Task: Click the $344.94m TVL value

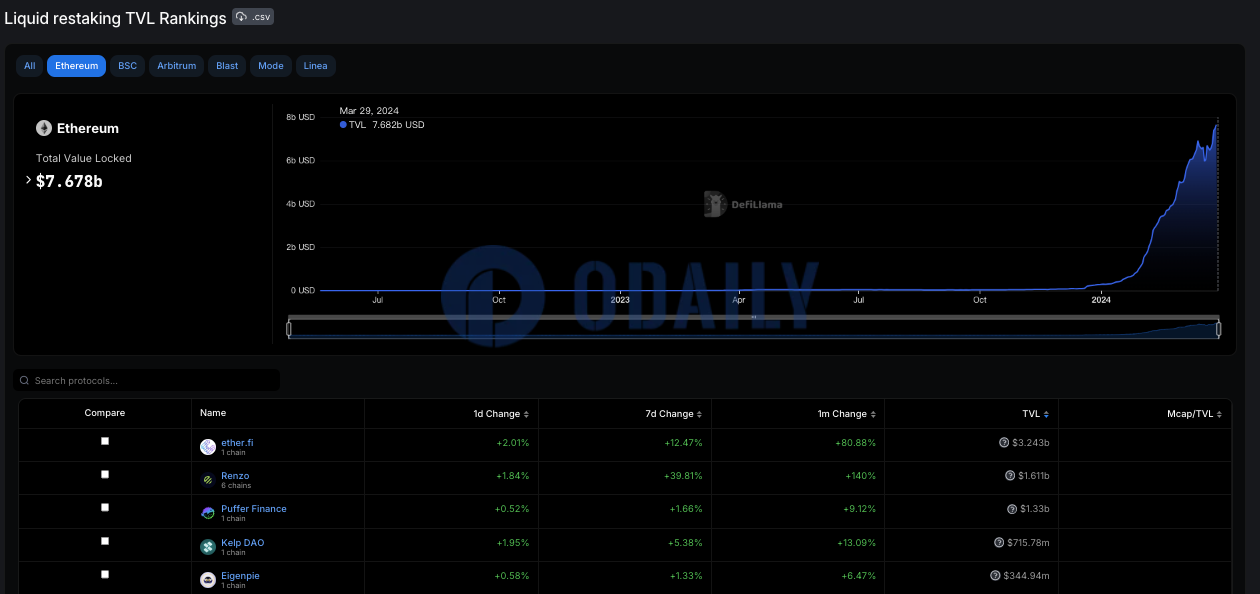Action: (x=1027, y=576)
